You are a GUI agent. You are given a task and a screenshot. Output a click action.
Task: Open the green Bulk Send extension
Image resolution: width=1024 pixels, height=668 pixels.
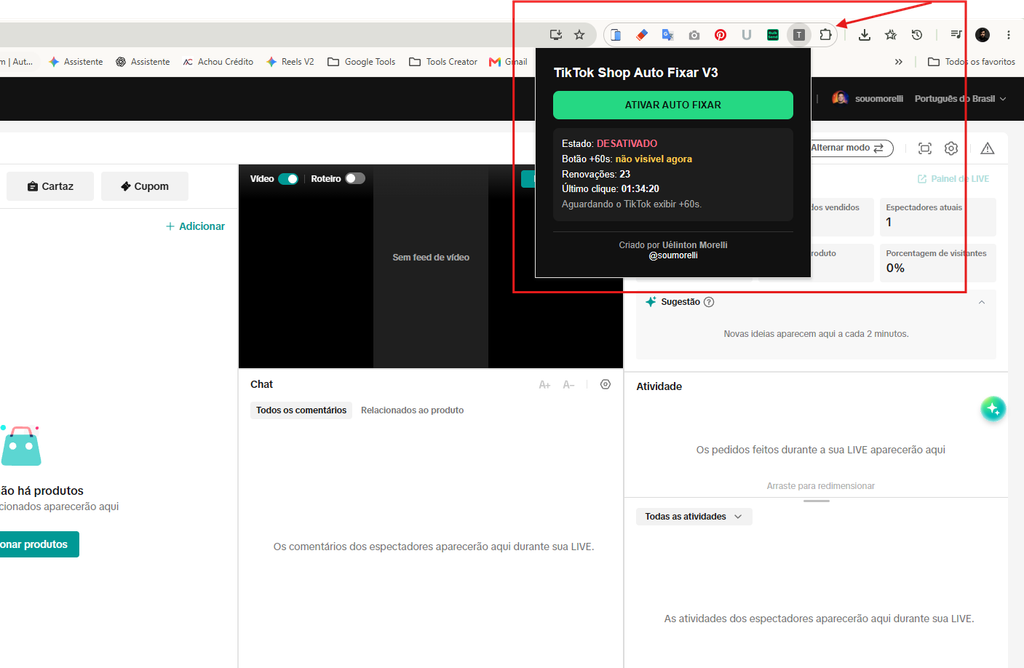point(773,35)
